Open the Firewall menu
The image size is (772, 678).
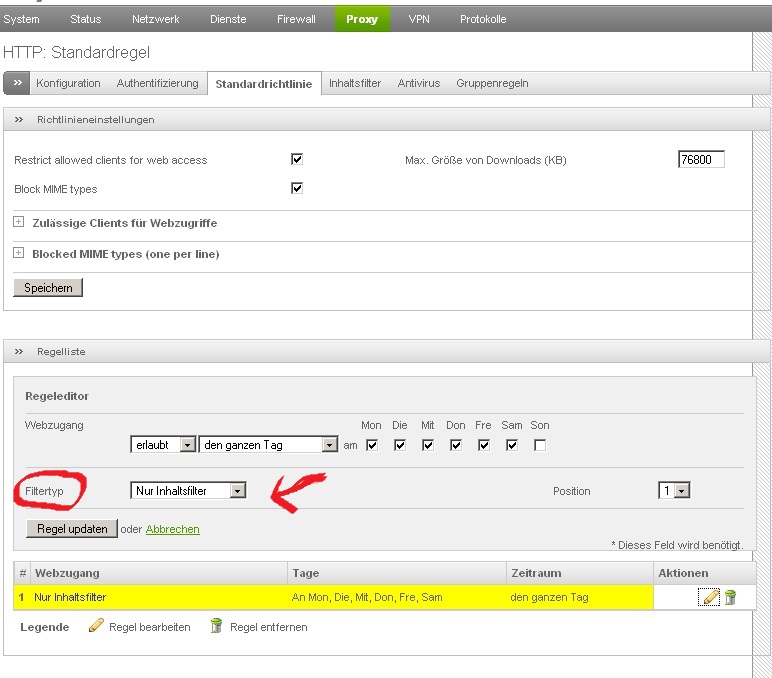point(296,19)
